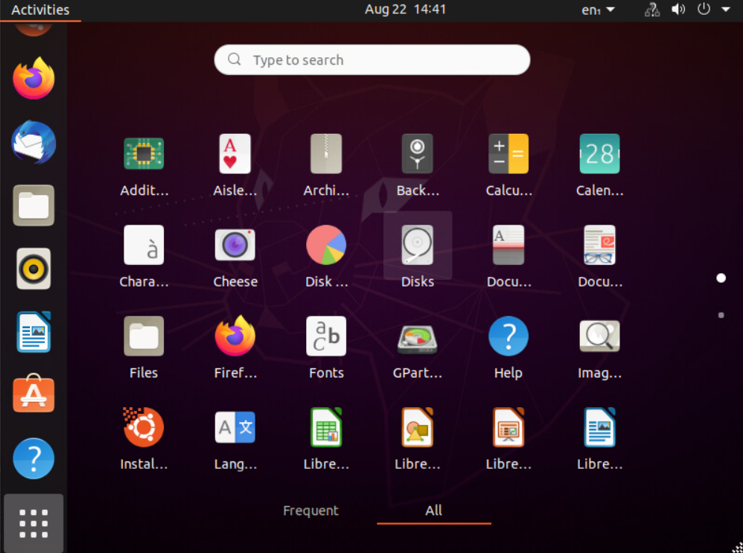743x553 pixels.
Task: Launch Aisleriot Solitaire card game
Action: 235,154
